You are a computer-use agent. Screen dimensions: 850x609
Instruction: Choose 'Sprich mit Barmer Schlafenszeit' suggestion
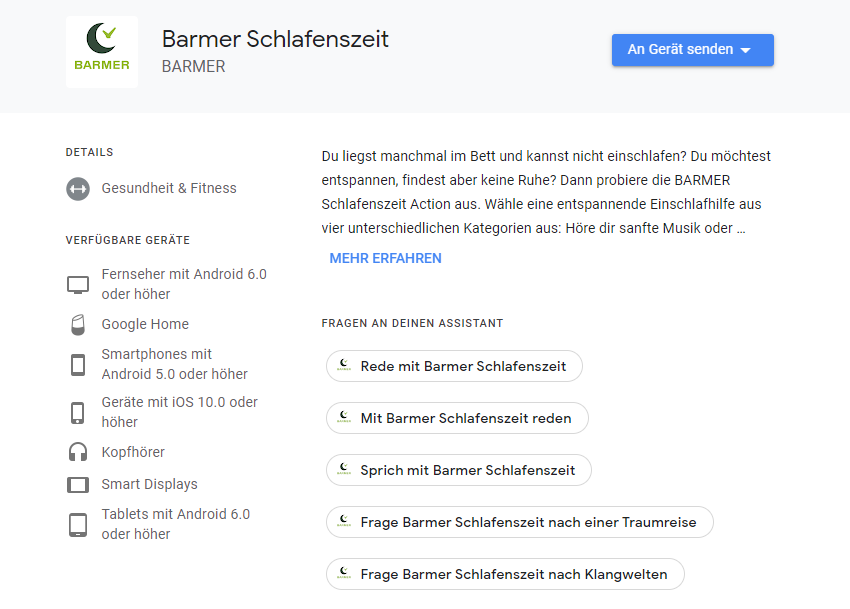point(458,470)
